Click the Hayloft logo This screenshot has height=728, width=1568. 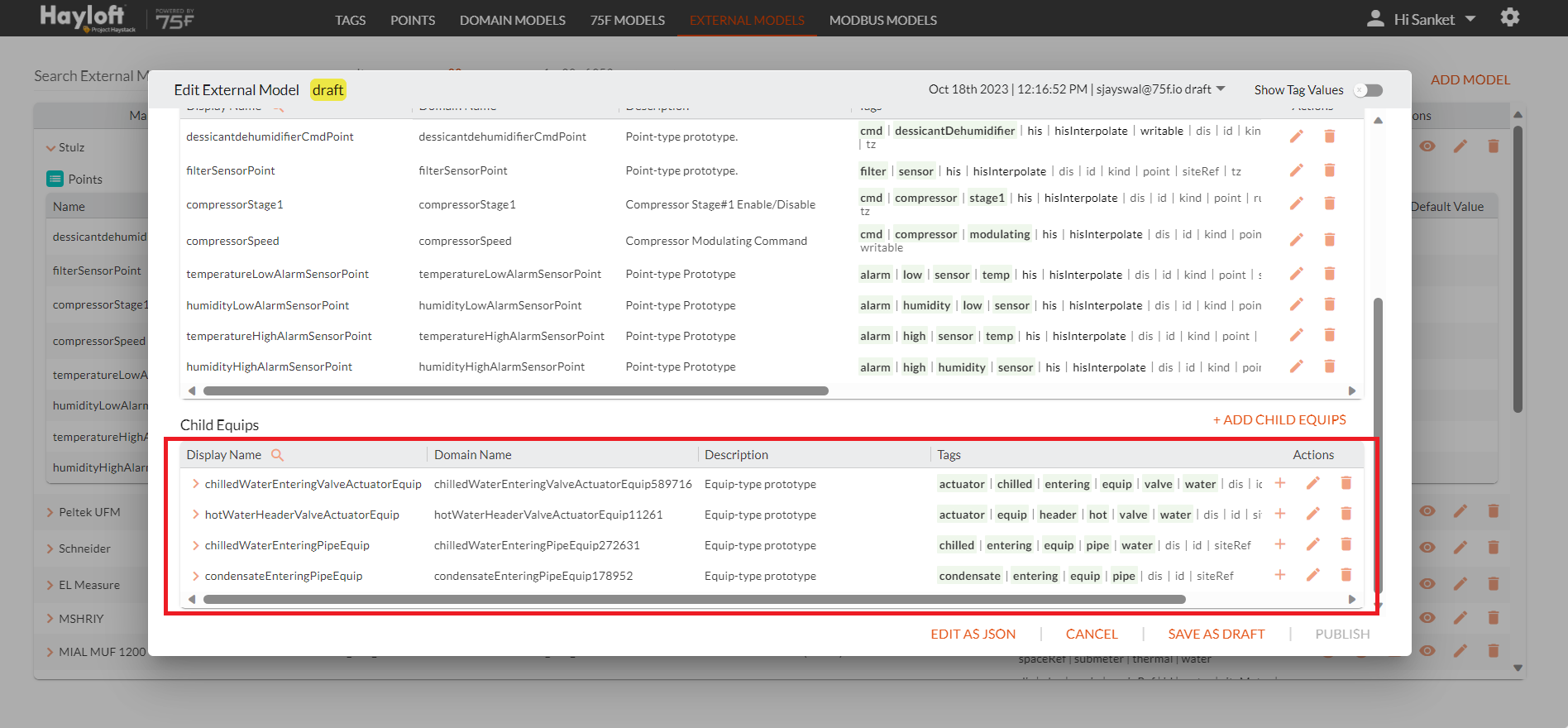pyautogui.click(x=88, y=18)
